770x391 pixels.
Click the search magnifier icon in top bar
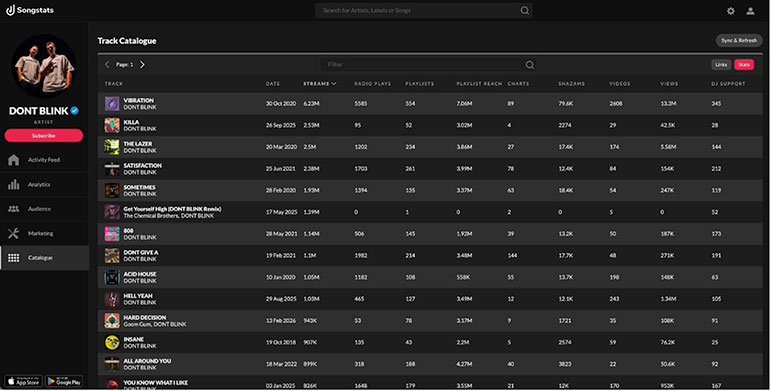pos(524,10)
